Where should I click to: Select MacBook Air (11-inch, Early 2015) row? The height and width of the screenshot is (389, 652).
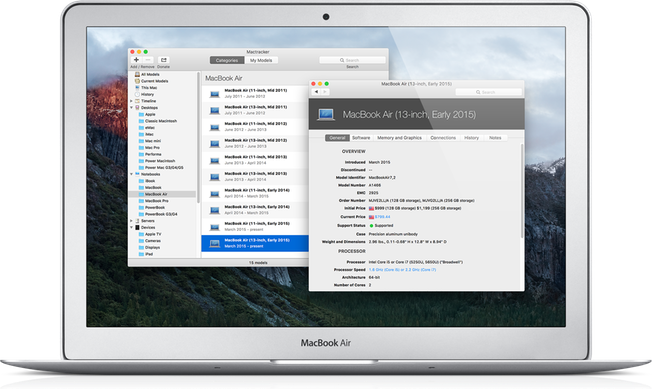[x=255, y=227]
